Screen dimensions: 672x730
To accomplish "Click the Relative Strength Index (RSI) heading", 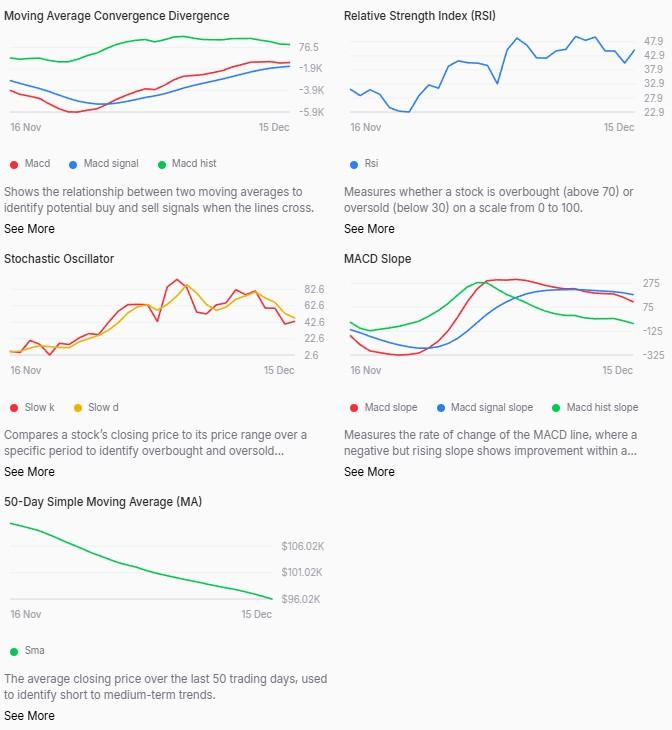I will pyautogui.click(x=419, y=16).
